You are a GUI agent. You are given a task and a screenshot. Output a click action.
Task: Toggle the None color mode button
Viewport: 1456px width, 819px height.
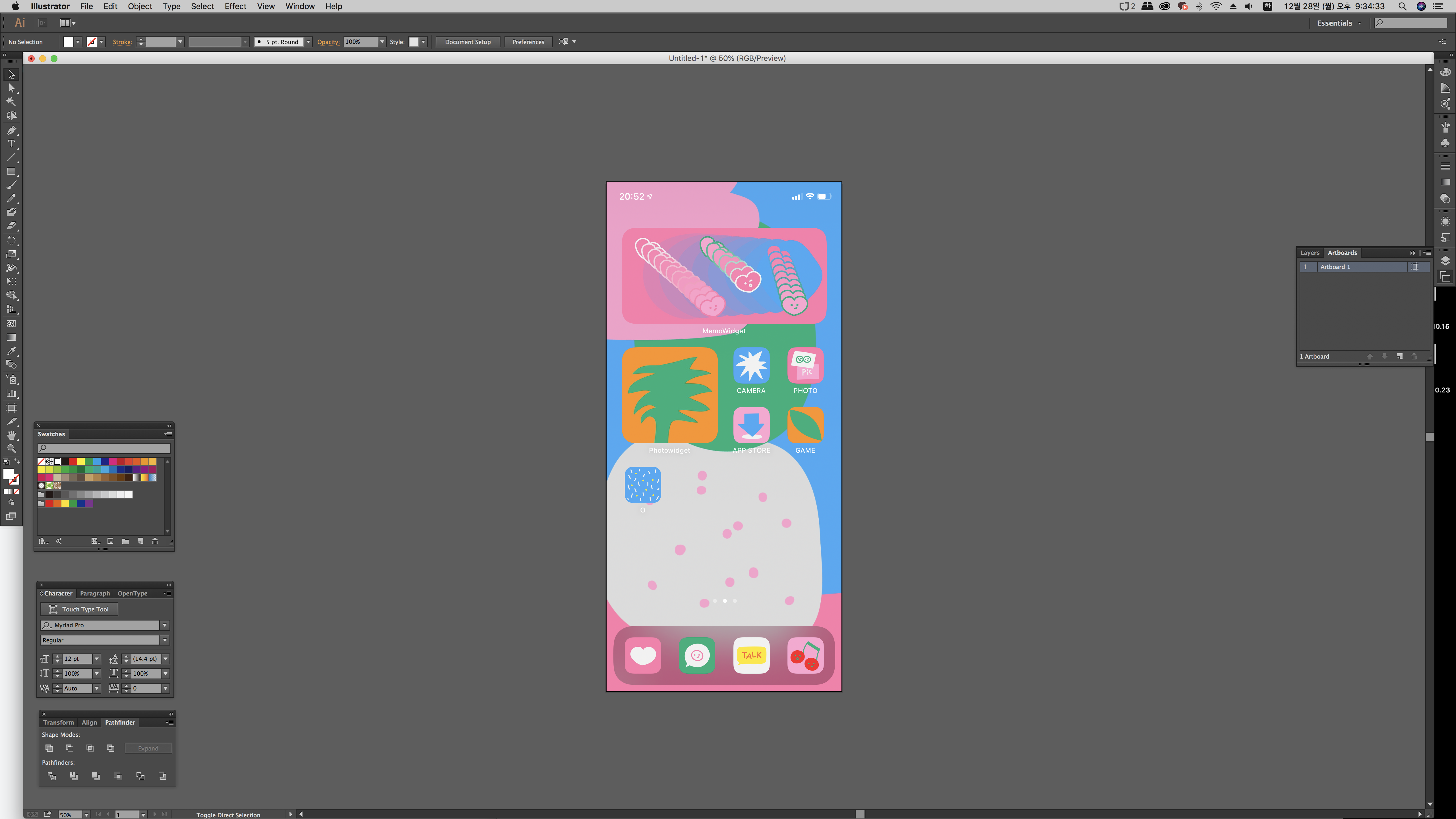click(x=16, y=492)
